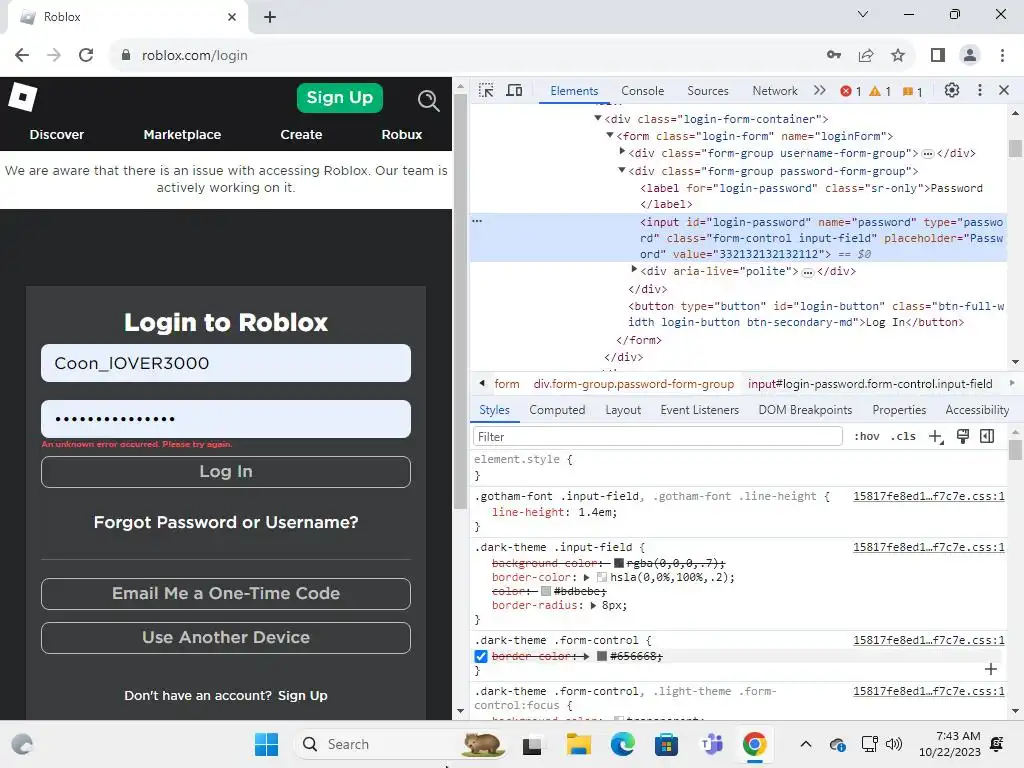Image resolution: width=1024 pixels, height=768 pixels.
Task: Toggle element state :hov button
Action: point(867,436)
